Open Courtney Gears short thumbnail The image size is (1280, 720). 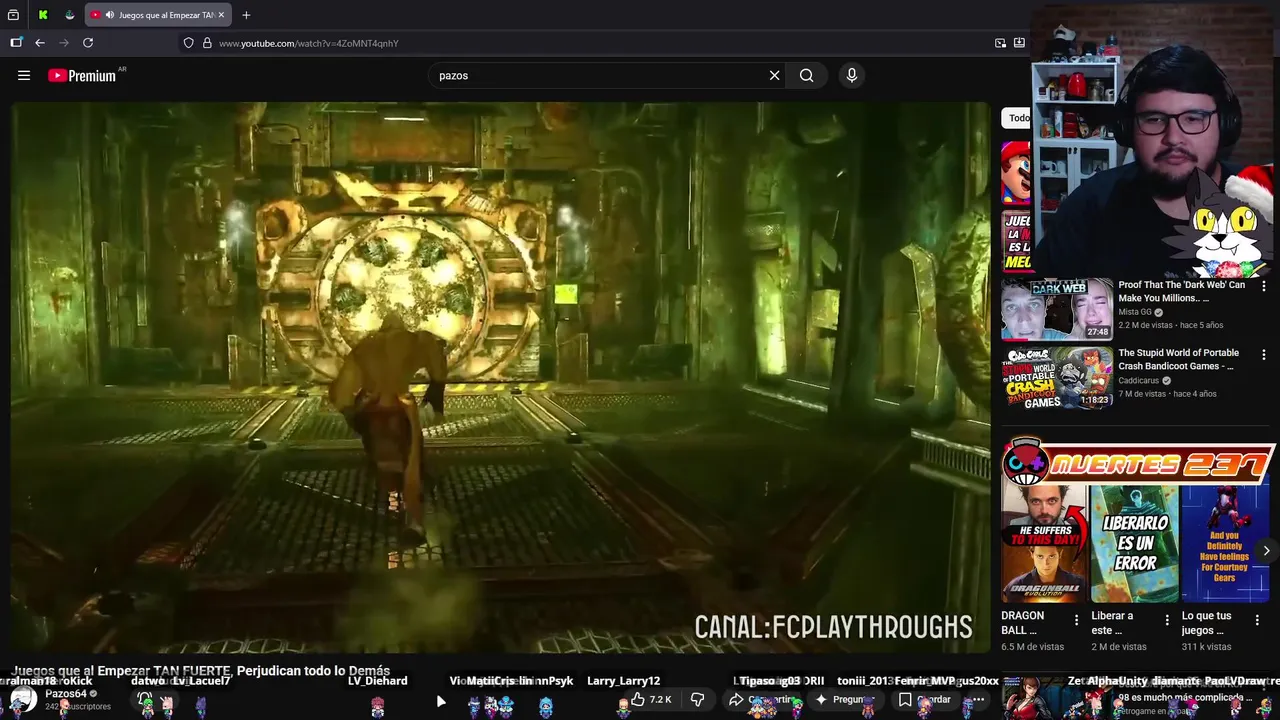point(1225,544)
